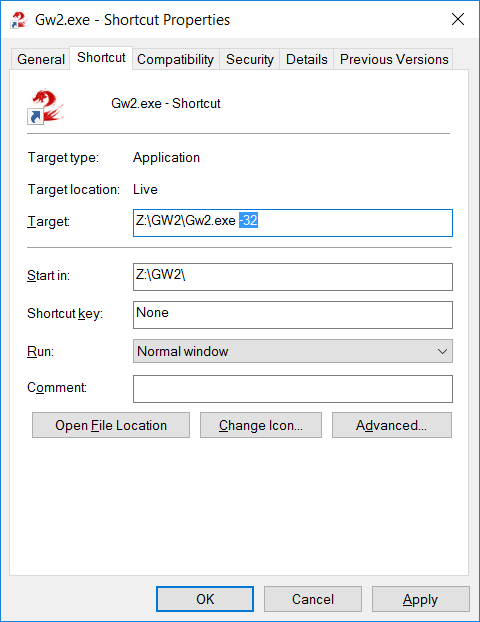Click the 'Target type:' label
The width and height of the screenshot is (480, 622).
[x=63, y=158]
